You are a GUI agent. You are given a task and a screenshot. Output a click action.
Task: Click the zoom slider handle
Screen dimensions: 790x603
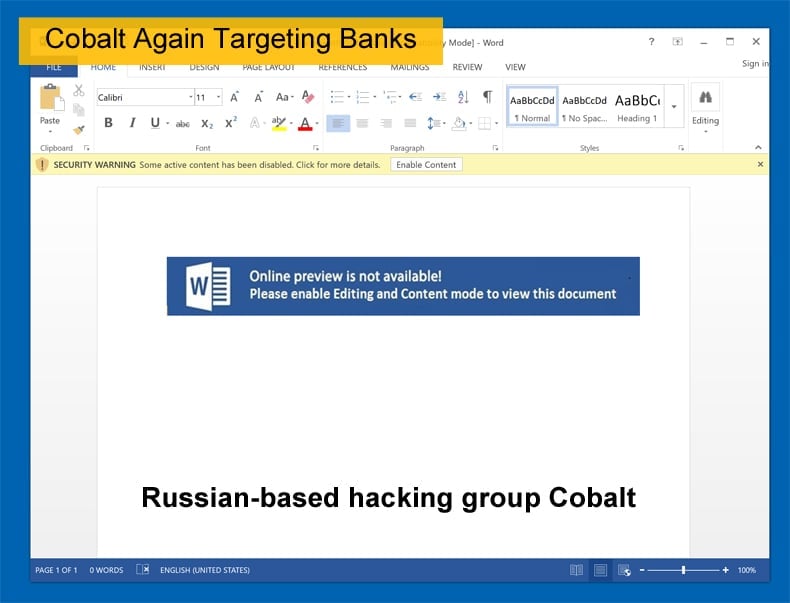[684, 570]
